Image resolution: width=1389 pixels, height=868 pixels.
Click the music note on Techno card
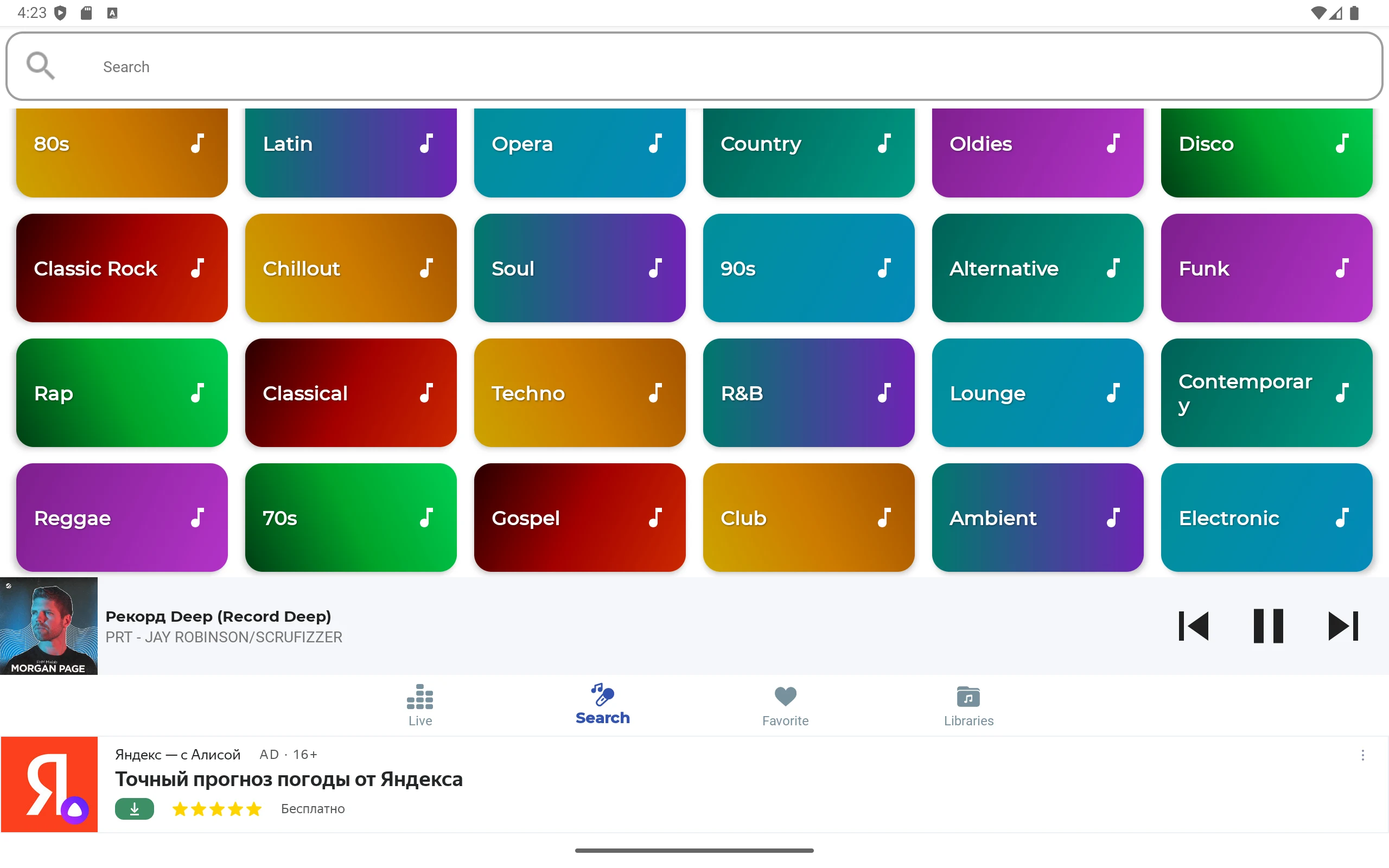pyautogui.click(x=655, y=393)
